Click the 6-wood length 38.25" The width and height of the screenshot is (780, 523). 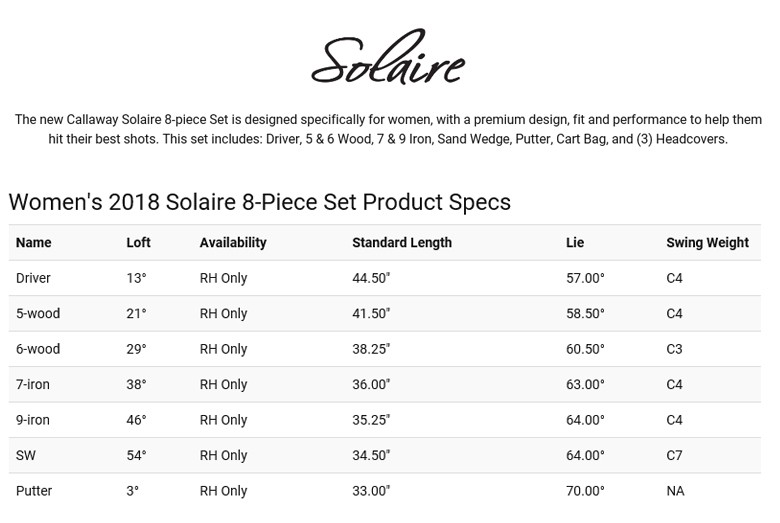(x=371, y=349)
